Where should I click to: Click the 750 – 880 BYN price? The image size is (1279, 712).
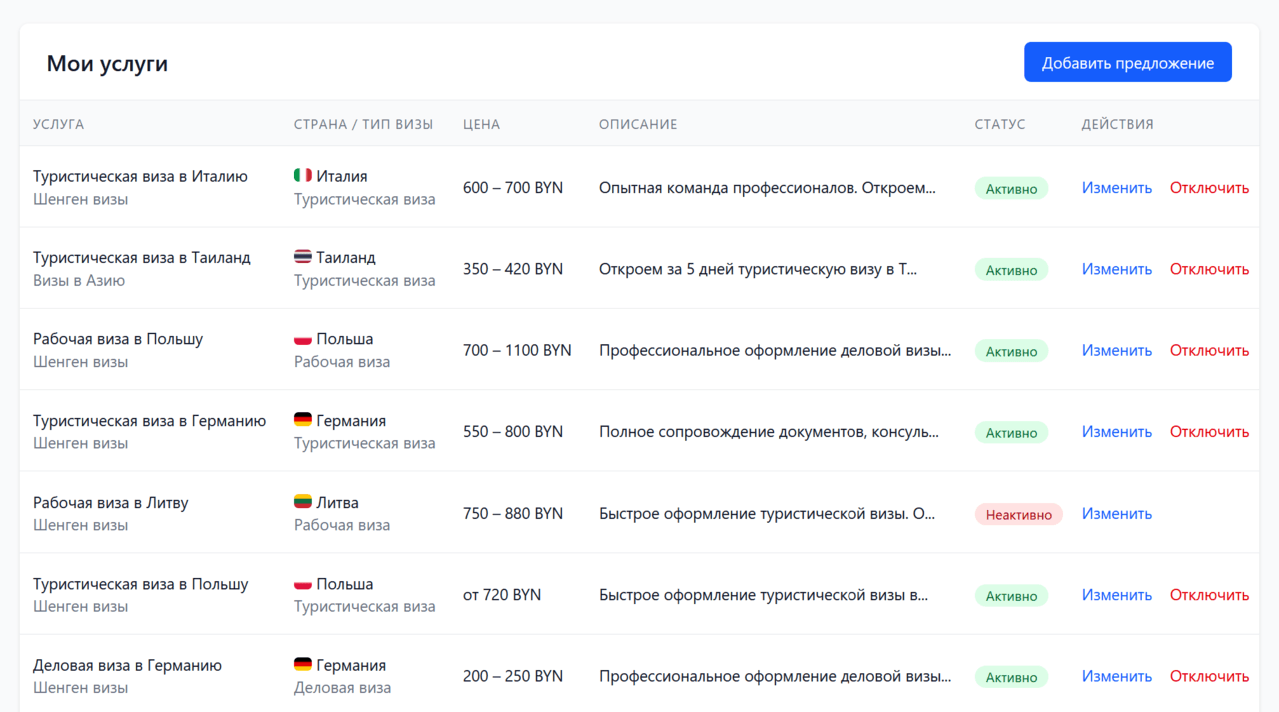[x=513, y=513]
